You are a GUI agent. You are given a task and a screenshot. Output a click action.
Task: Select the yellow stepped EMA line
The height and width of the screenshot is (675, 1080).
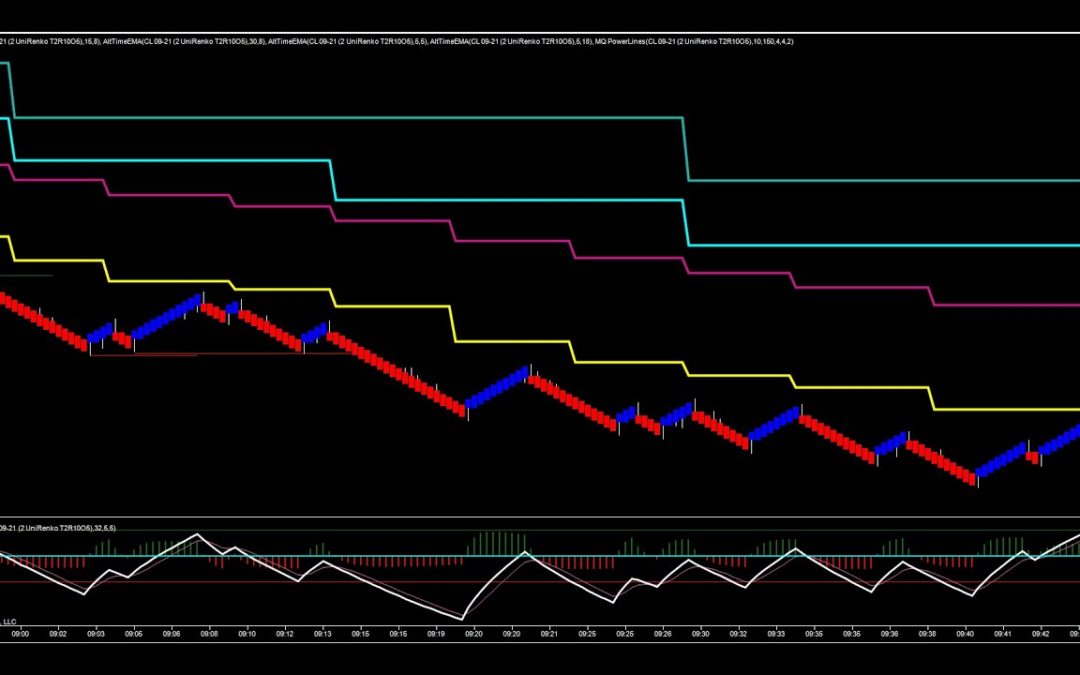pyautogui.click(x=510, y=341)
